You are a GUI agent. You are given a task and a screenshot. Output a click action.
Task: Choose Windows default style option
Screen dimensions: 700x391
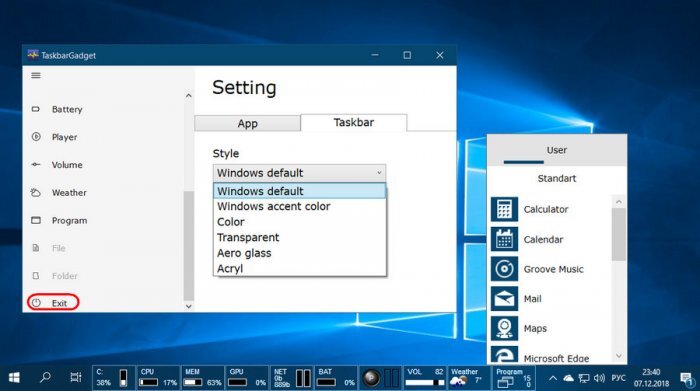click(299, 191)
